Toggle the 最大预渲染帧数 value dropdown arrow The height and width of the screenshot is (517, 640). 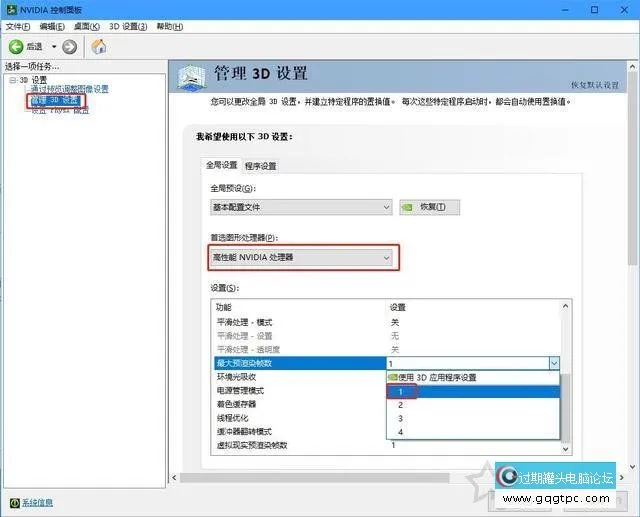554,363
